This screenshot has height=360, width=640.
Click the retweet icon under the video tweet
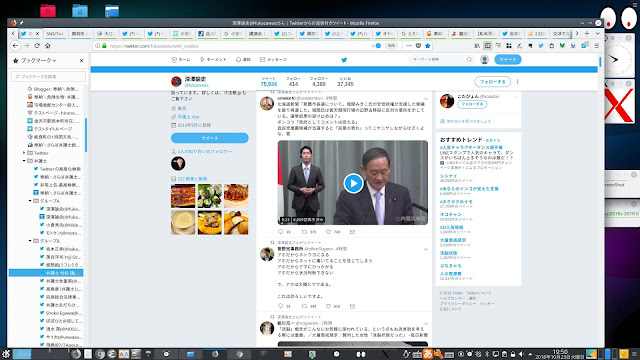(x=304, y=231)
